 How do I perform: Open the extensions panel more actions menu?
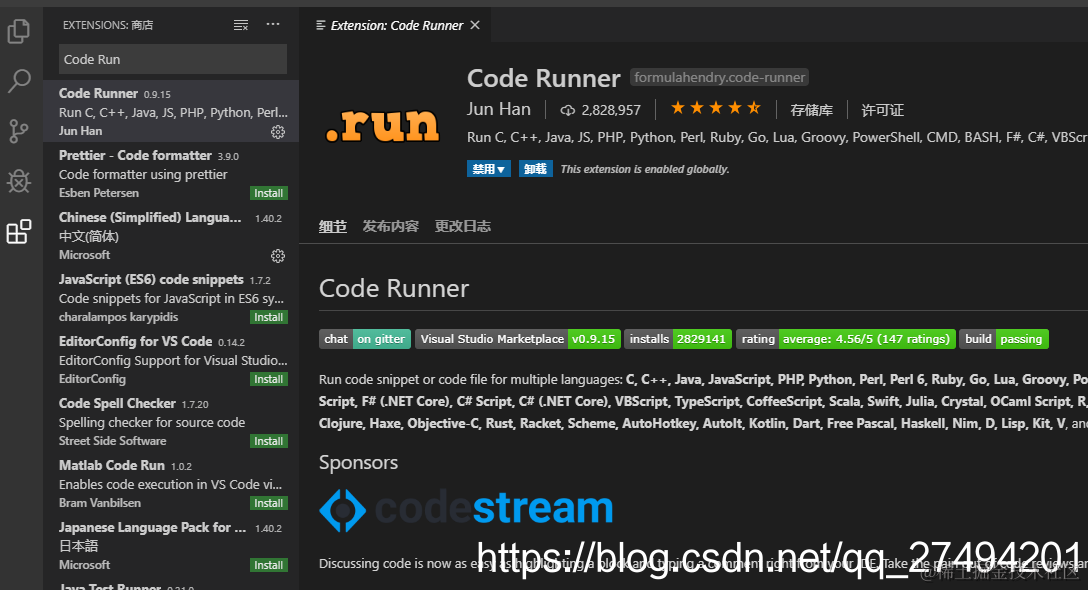273,24
